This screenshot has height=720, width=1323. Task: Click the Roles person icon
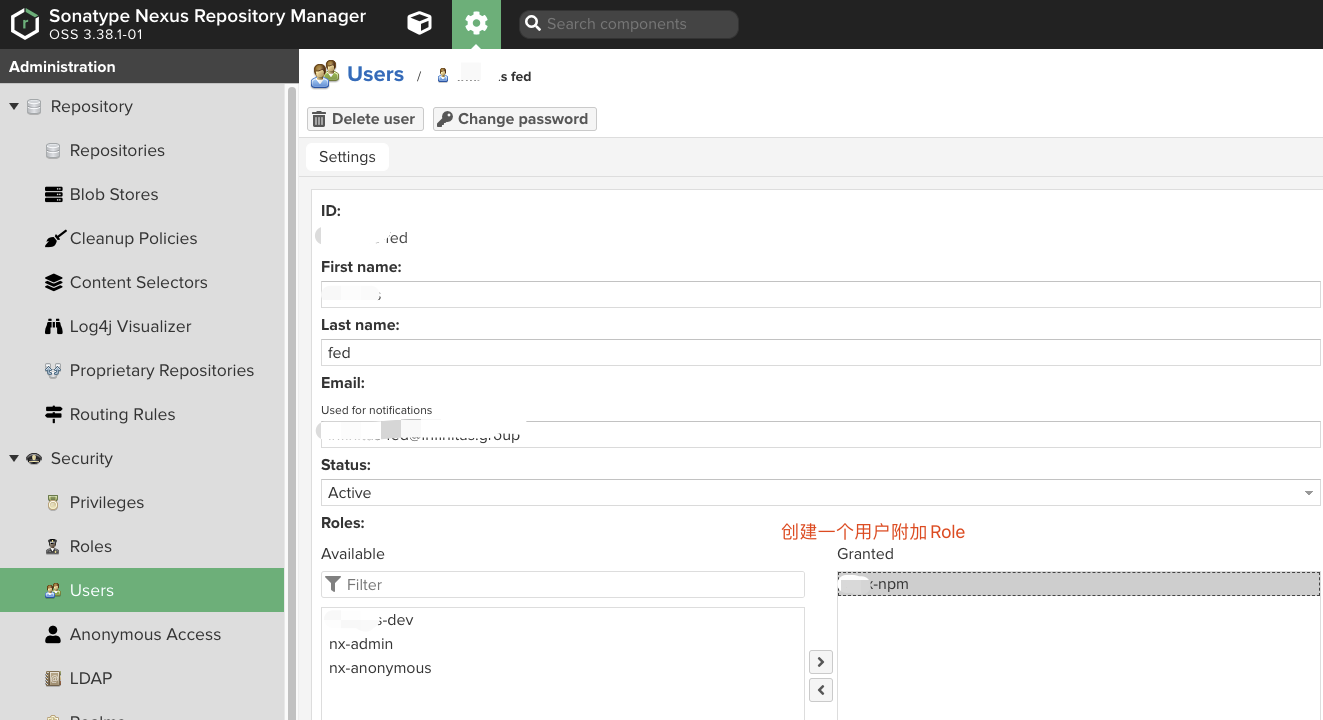pyautogui.click(x=53, y=547)
